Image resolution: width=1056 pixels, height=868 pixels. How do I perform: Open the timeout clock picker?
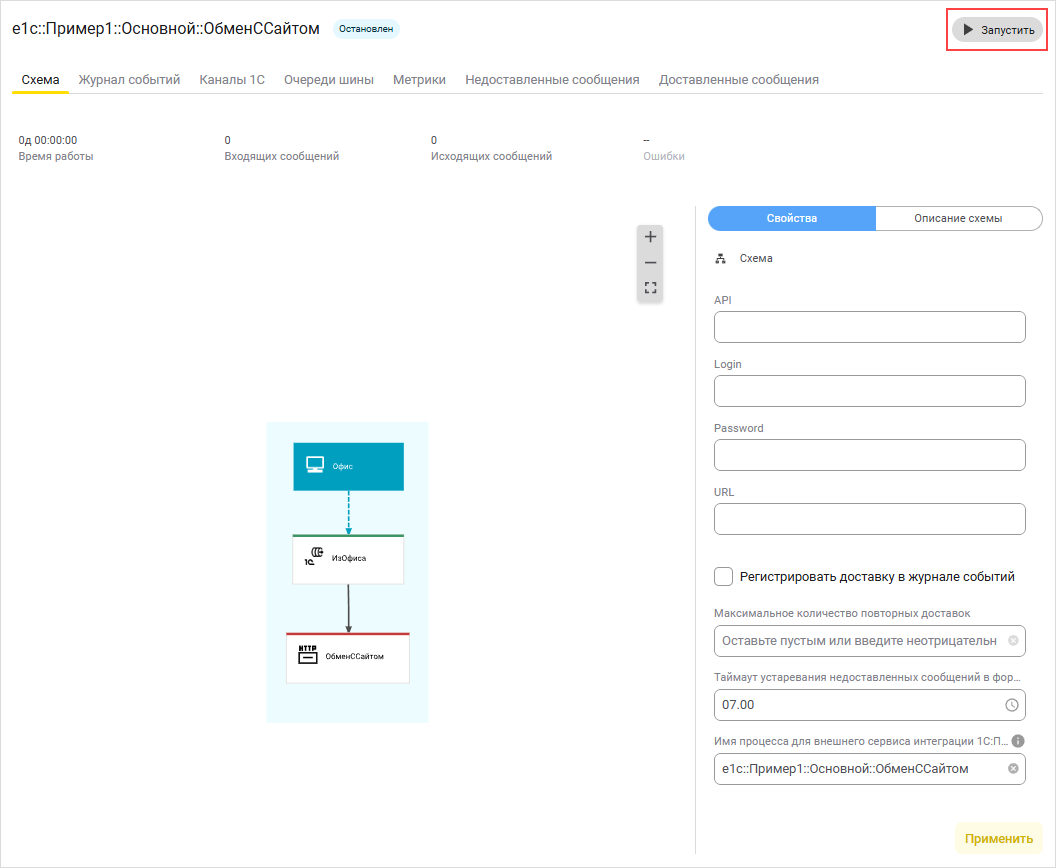coord(1012,705)
